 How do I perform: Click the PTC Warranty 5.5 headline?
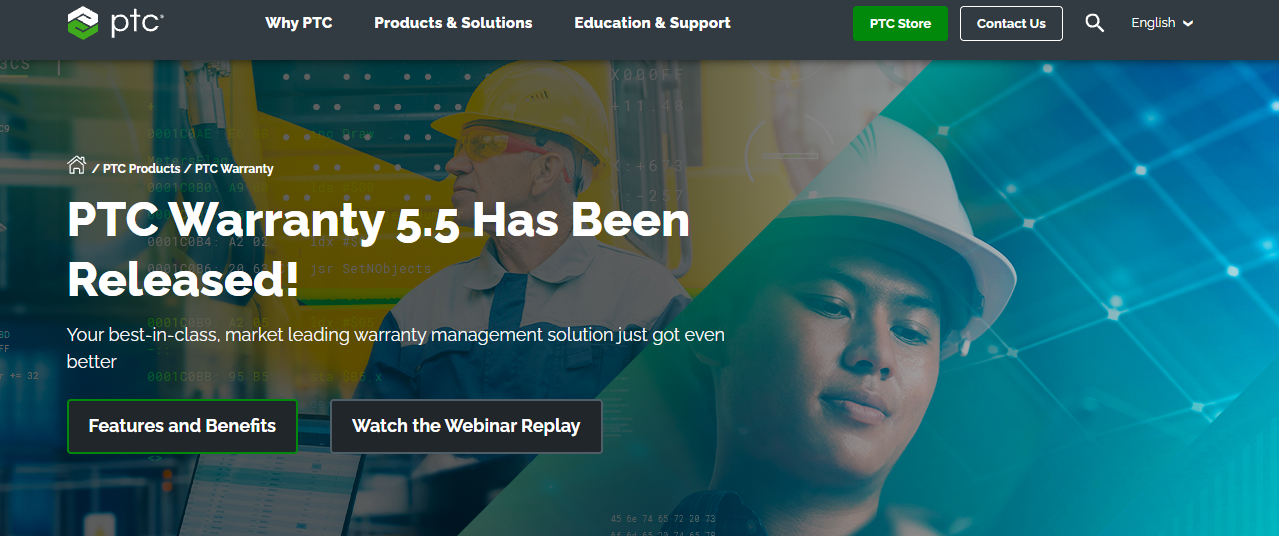pos(378,250)
